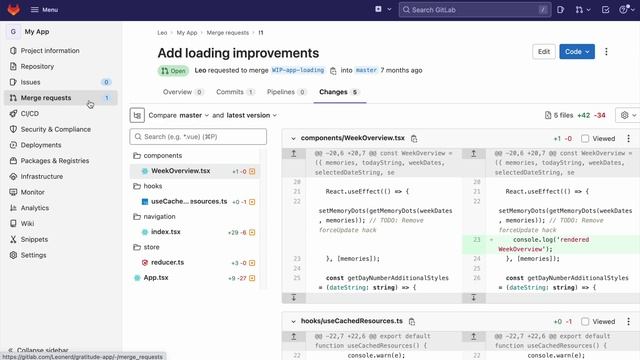Click the Edit button
Screen dimensions: 640x360
point(544,52)
